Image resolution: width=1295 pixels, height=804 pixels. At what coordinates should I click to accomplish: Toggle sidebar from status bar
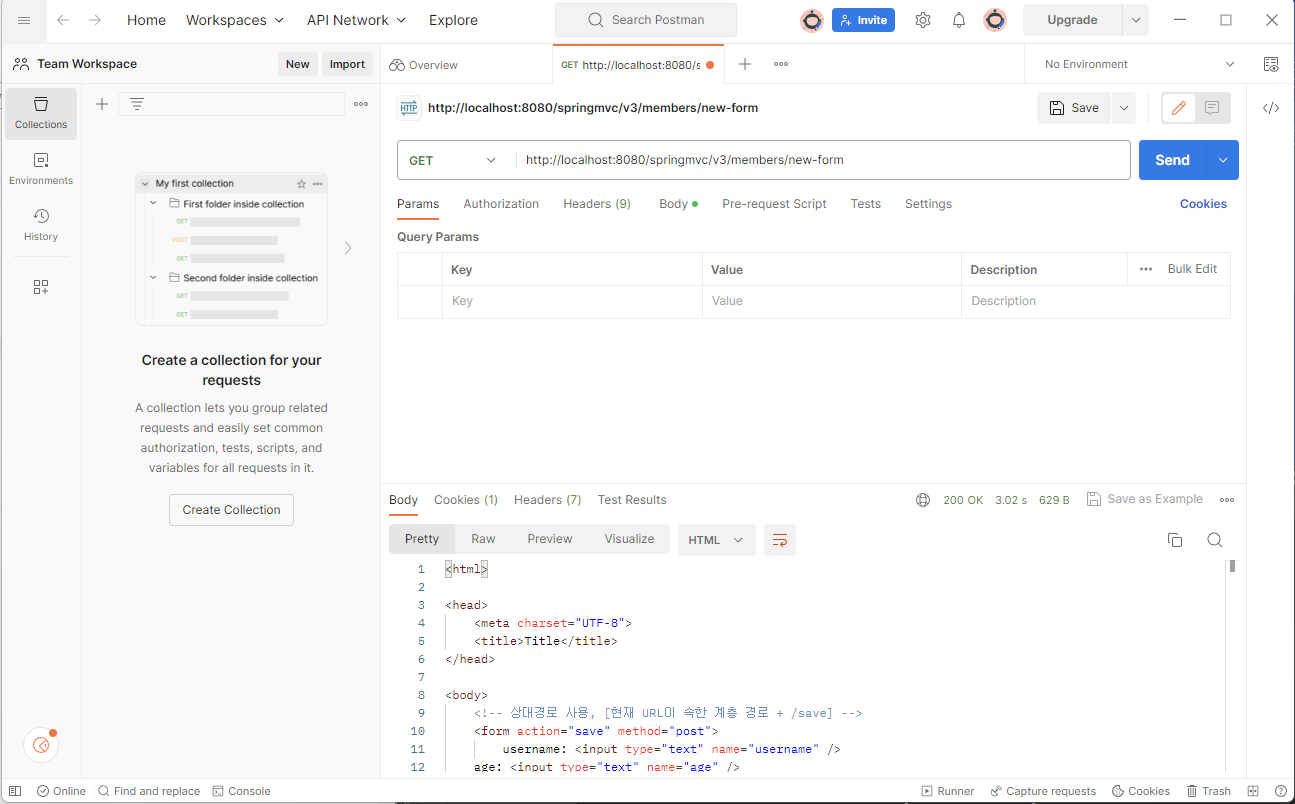point(15,791)
